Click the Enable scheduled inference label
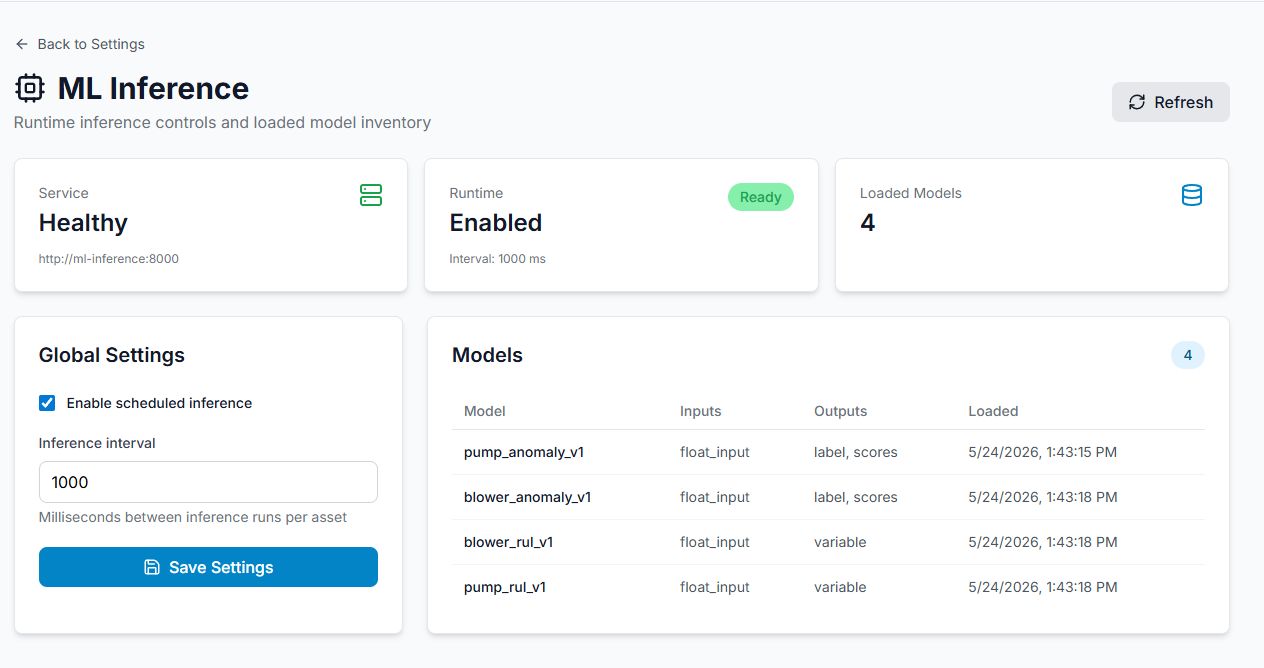Screen dimensions: 1264x668 coord(159,403)
